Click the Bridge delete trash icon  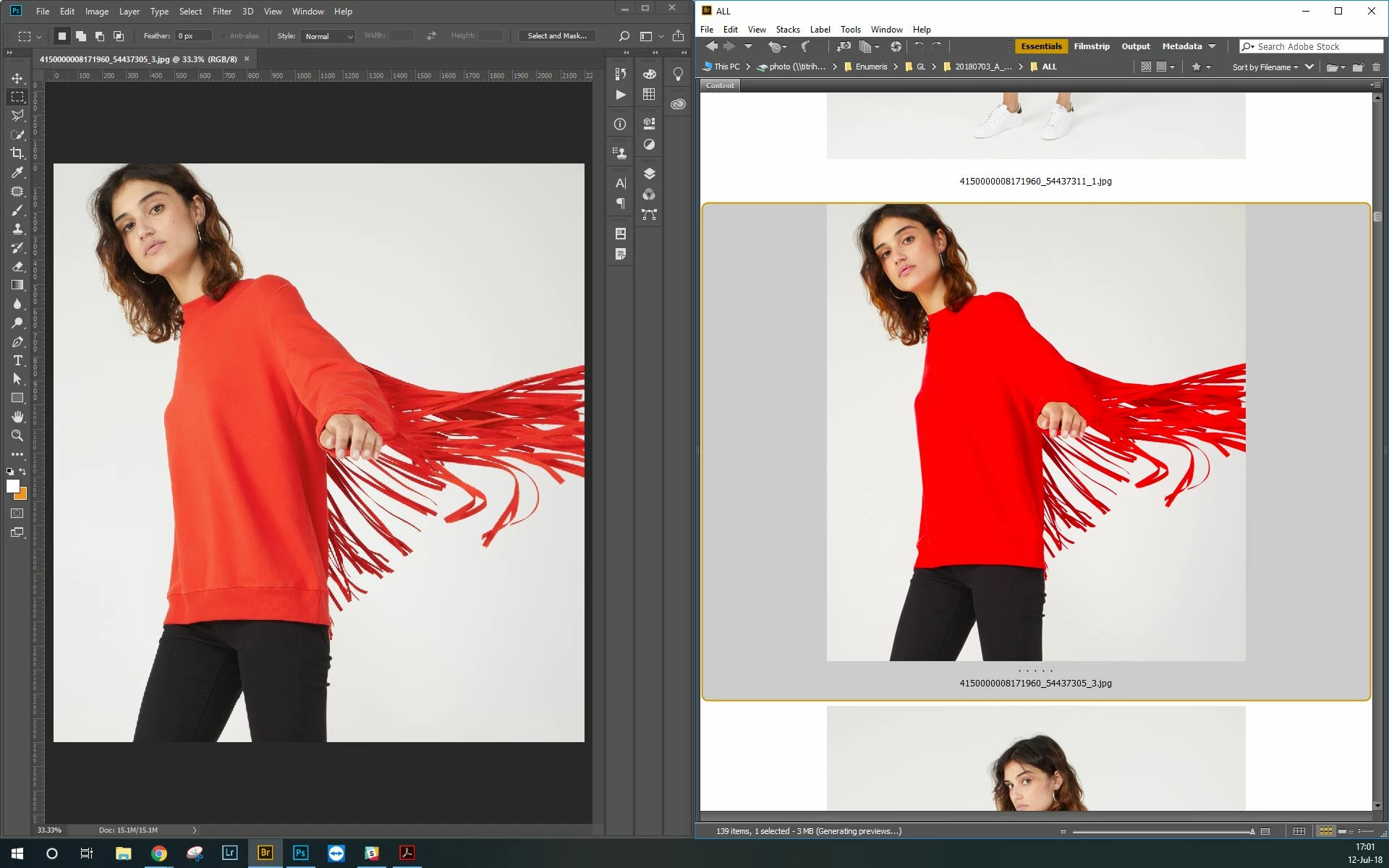click(x=1376, y=67)
